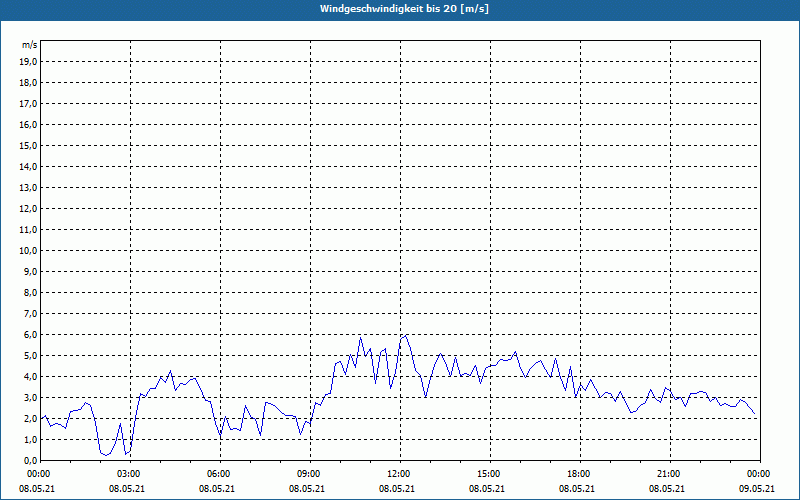The image size is (800, 500).
Task: Select the 5,0 y-axis label
Action: pos(30,355)
